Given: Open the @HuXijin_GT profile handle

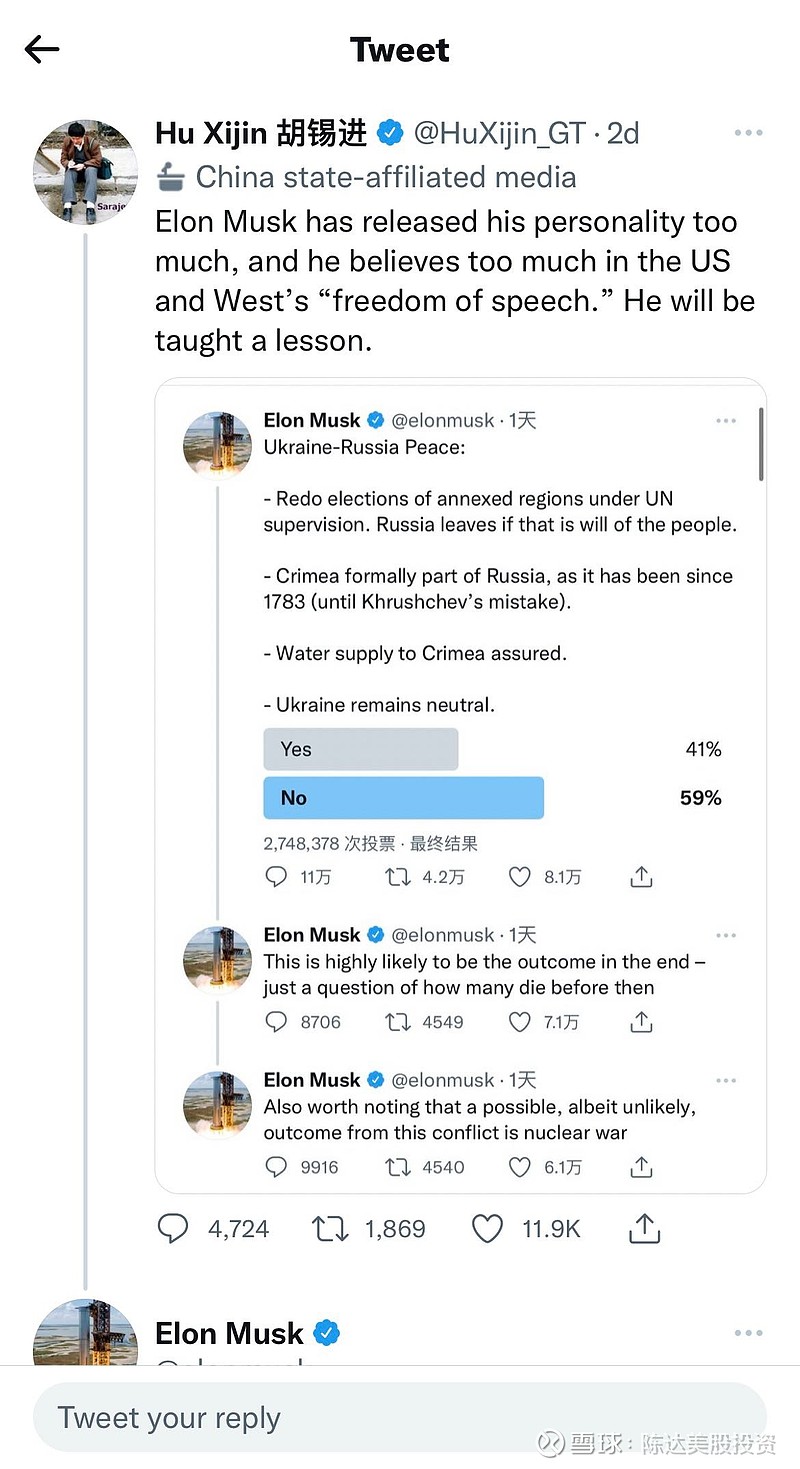Looking at the screenshot, I should tap(499, 133).
